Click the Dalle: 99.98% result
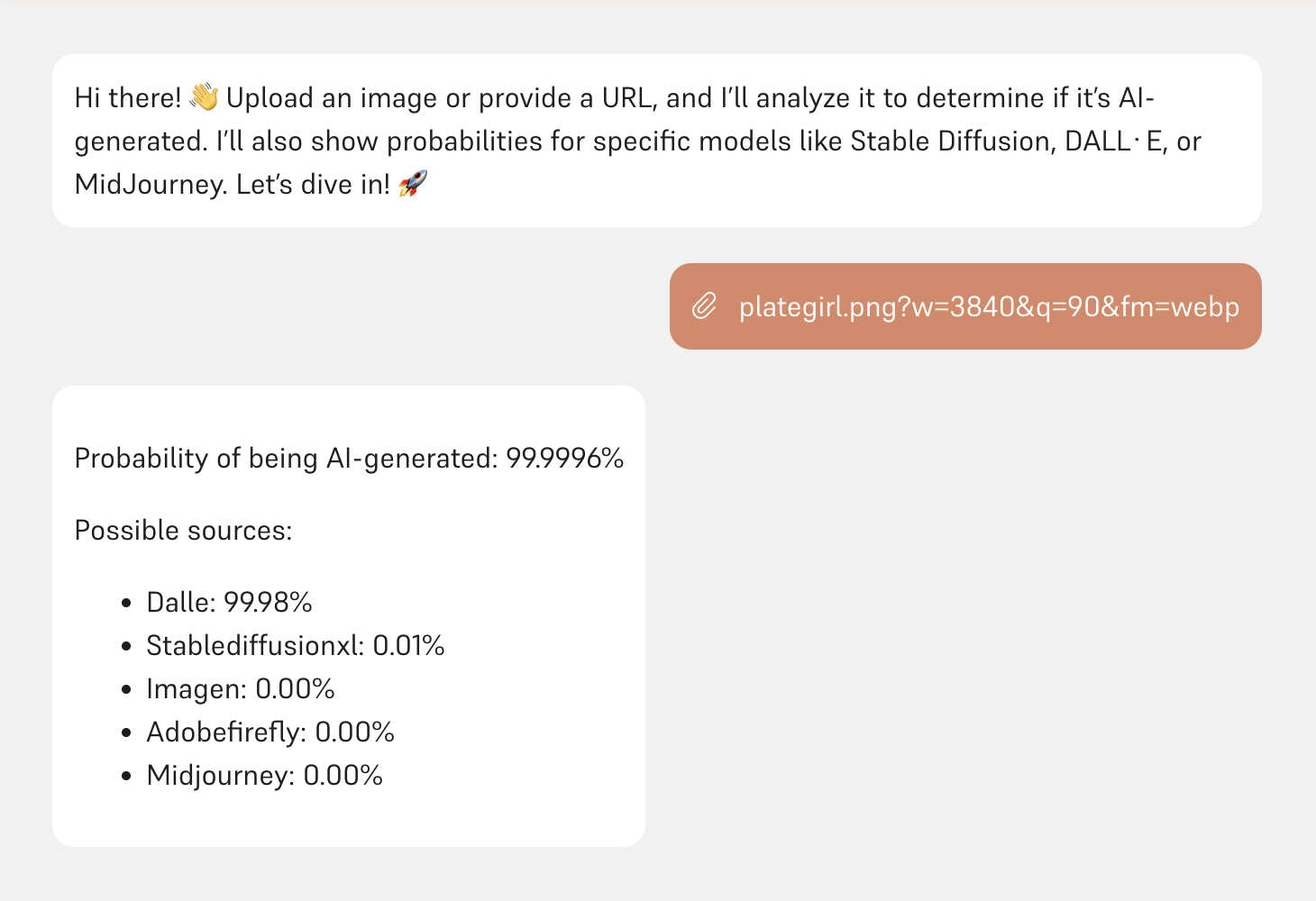 (229, 602)
